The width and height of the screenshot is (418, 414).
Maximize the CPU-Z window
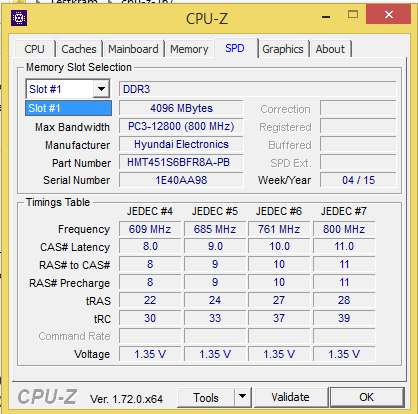tap(353, 15)
